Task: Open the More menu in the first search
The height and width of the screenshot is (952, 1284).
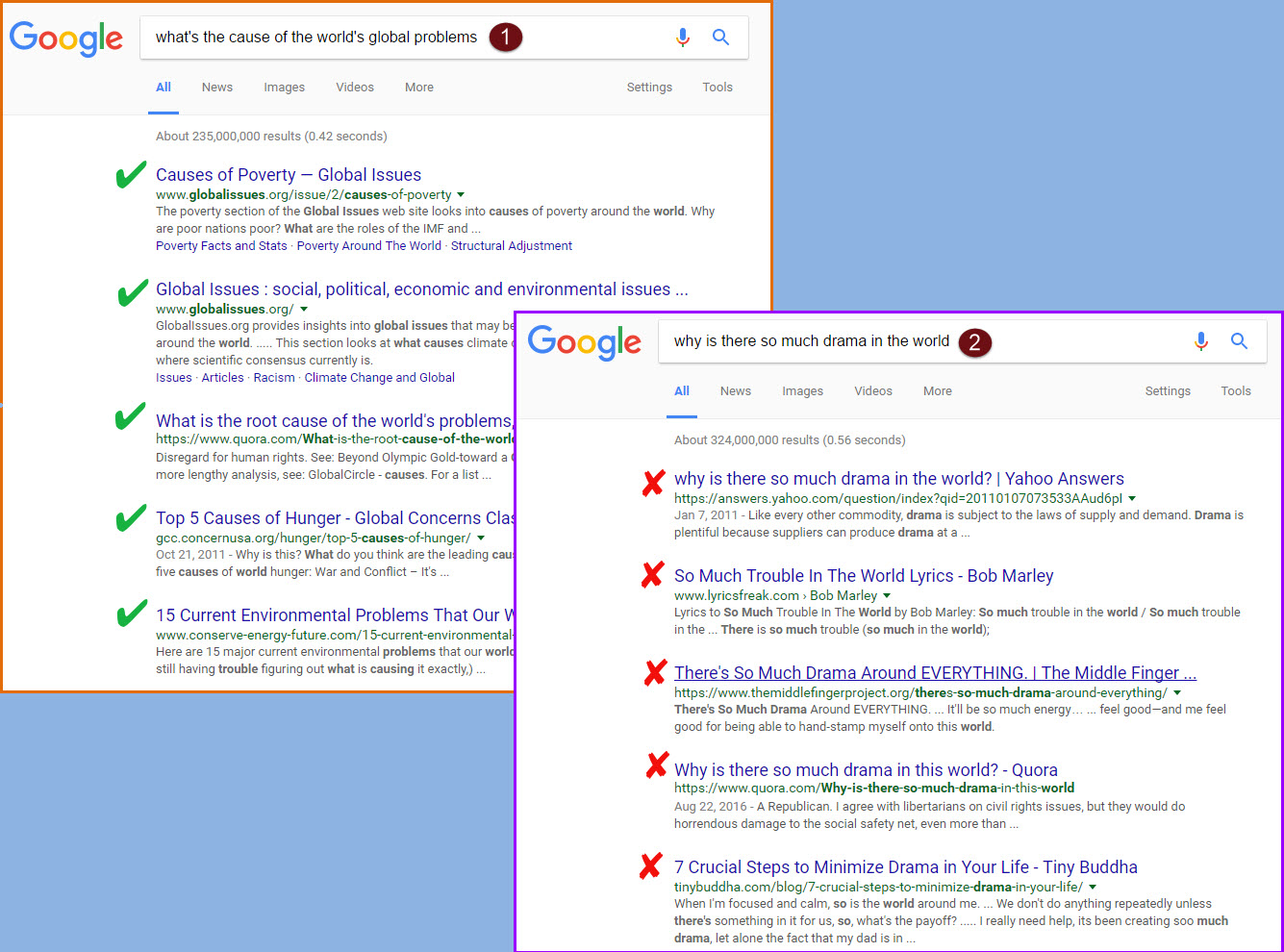Action: click(x=418, y=88)
